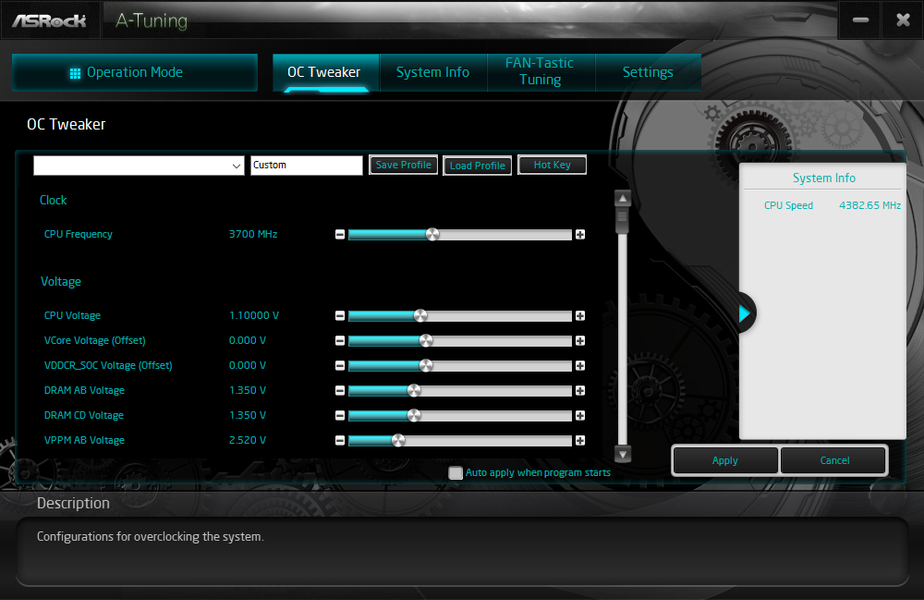This screenshot has height=600, width=924.
Task: Click the settings list scrollbar thumb
Action: point(622,220)
